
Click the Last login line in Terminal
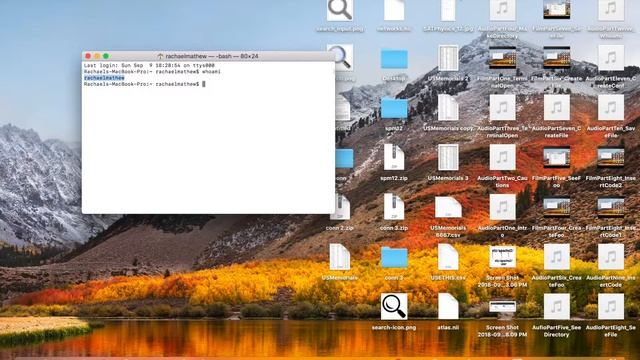click(x=149, y=65)
